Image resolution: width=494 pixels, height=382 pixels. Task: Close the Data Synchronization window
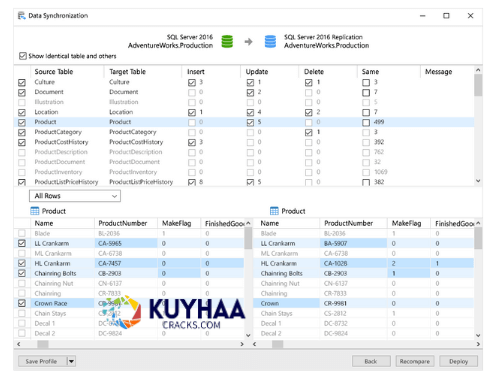(x=470, y=16)
